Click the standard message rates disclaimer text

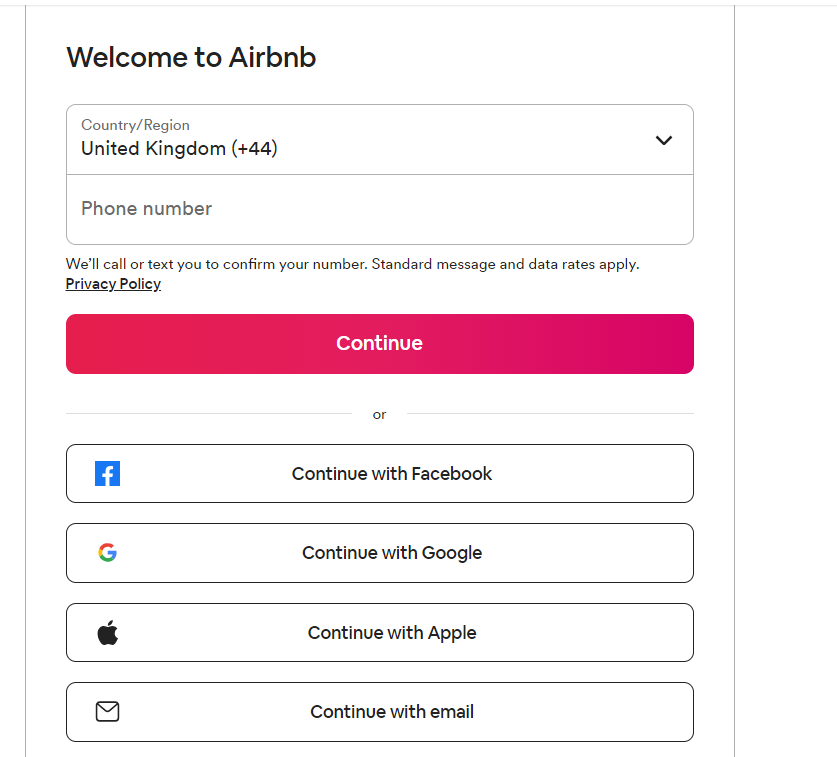[x=351, y=263]
